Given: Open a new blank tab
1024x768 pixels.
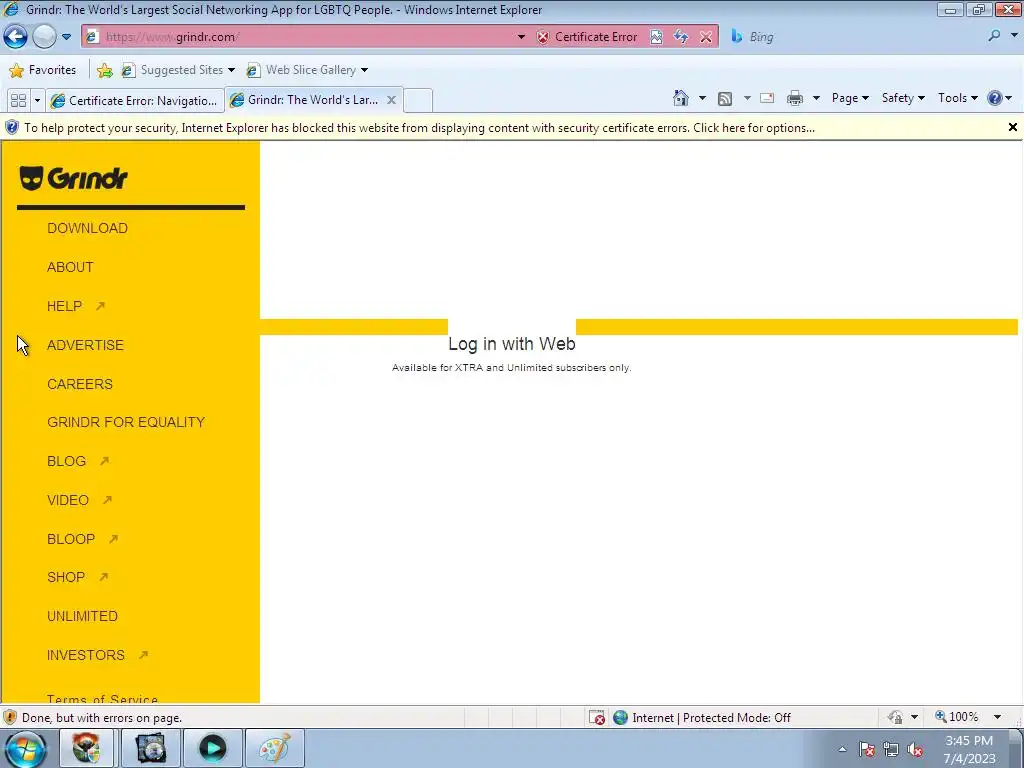Looking at the screenshot, I should click(x=418, y=100).
